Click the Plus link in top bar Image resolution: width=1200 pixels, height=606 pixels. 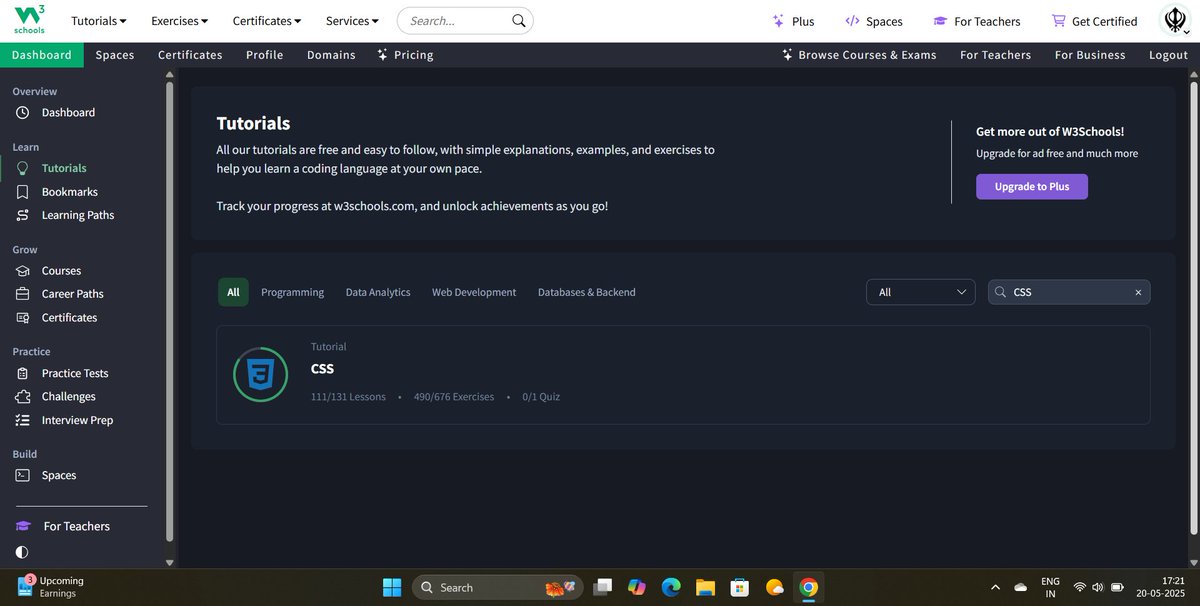[x=793, y=21]
